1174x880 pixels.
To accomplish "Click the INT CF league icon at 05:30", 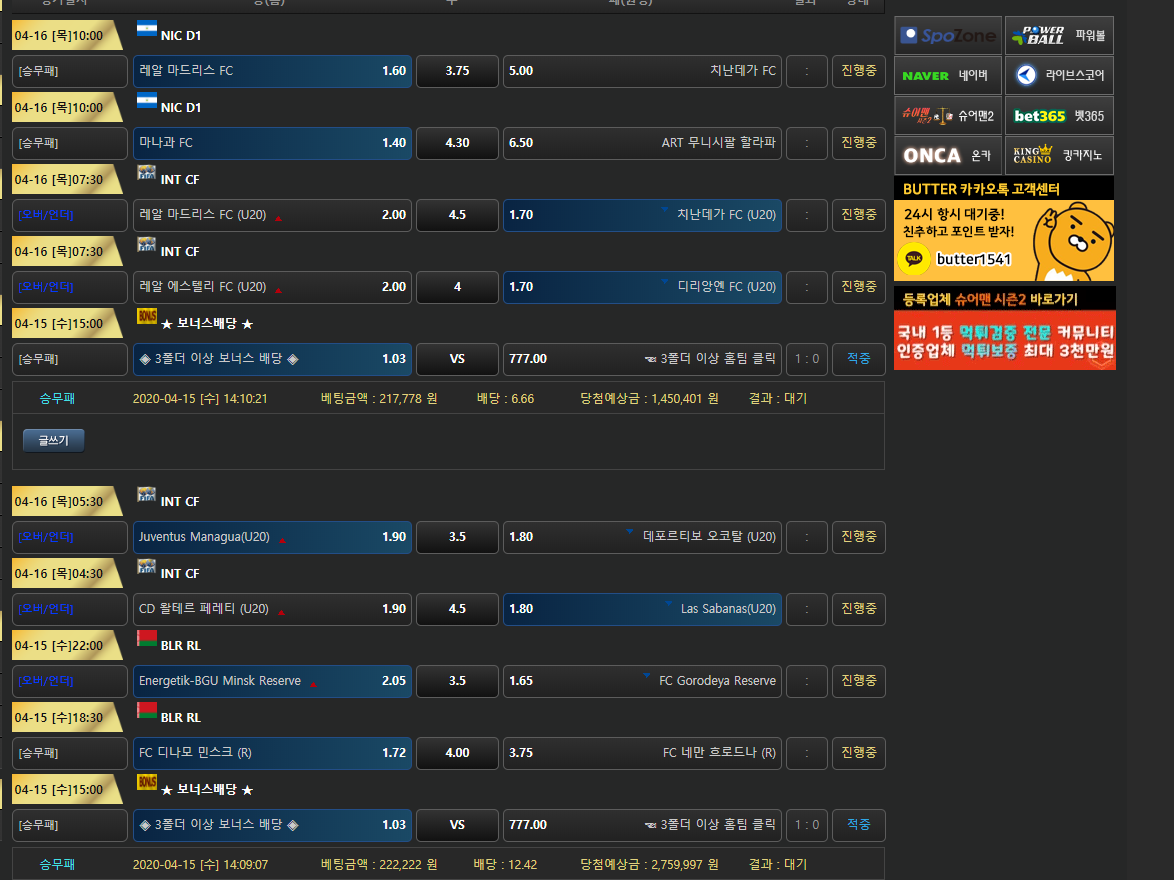I will pos(147,494).
